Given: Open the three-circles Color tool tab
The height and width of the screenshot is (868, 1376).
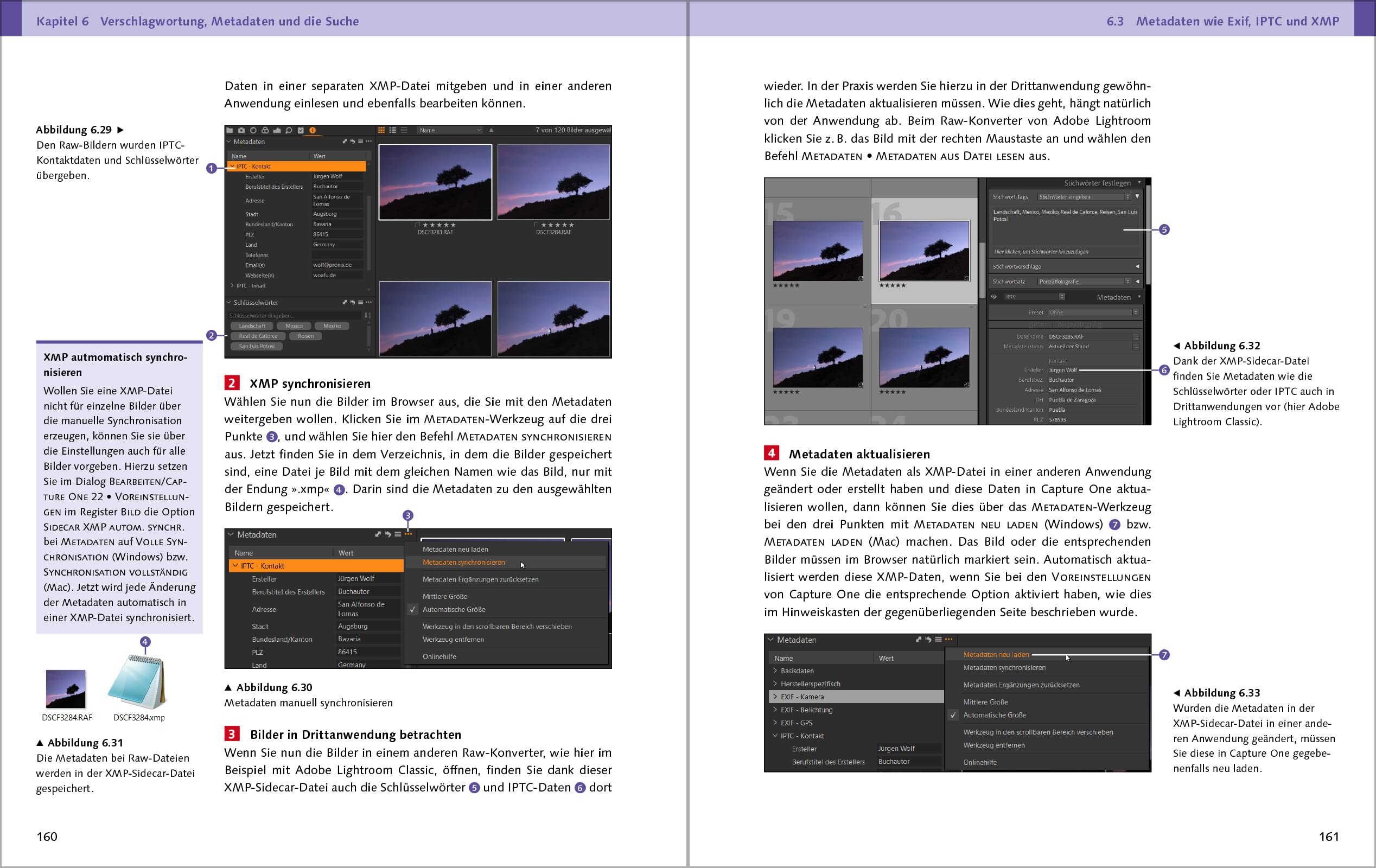Looking at the screenshot, I should 265,130.
